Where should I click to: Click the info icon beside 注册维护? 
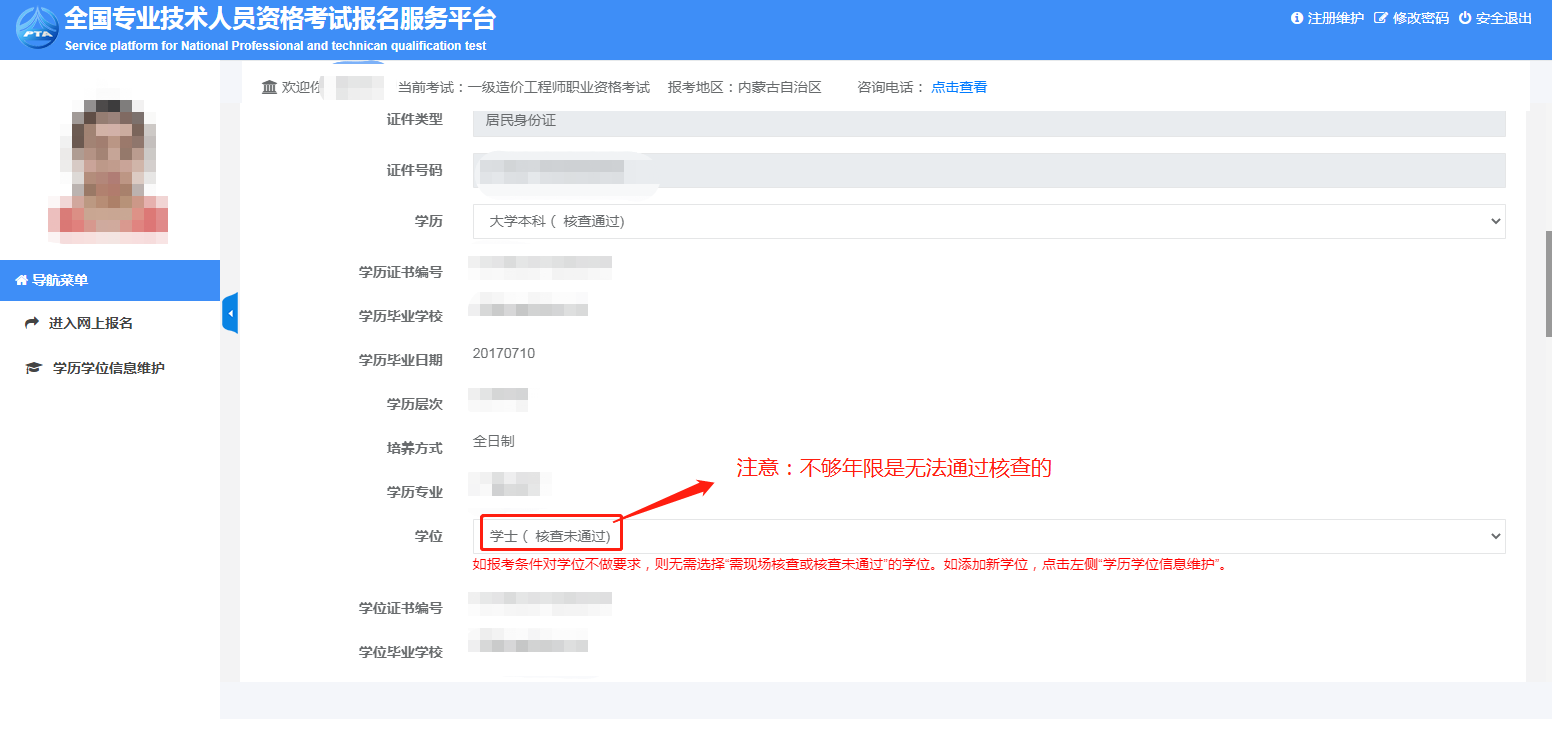coord(1297,18)
